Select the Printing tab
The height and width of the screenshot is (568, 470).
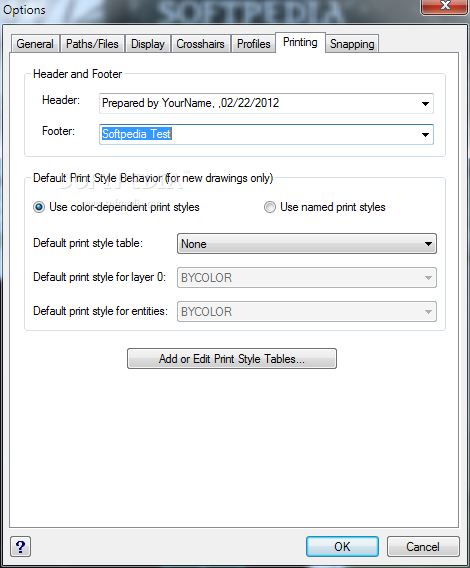[300, 42]
